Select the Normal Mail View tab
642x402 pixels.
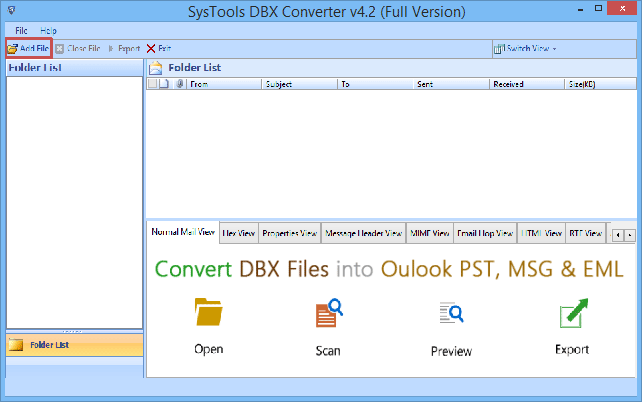[183, 232]
